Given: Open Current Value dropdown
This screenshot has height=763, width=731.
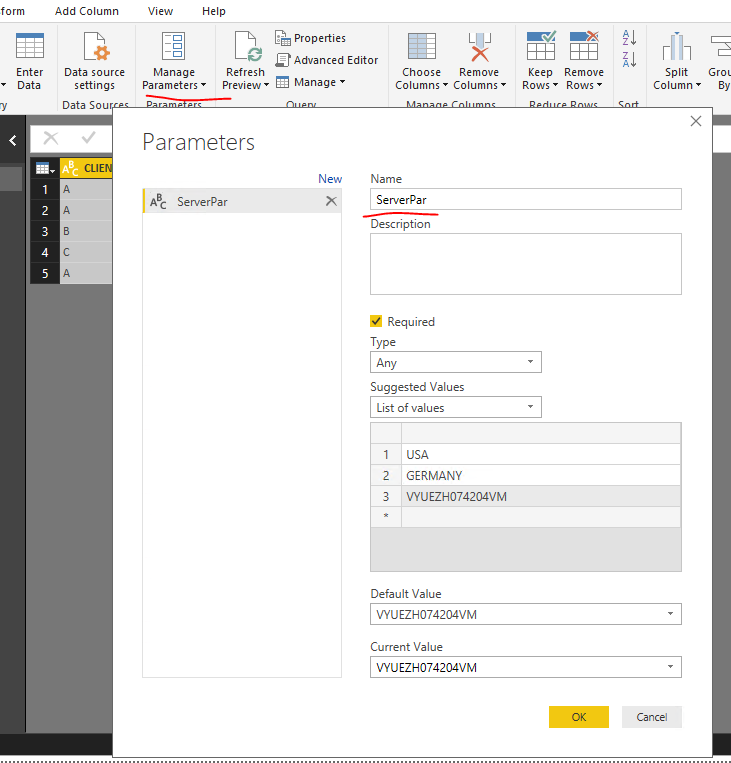Looking at the screenshot, I should (526, 667).
